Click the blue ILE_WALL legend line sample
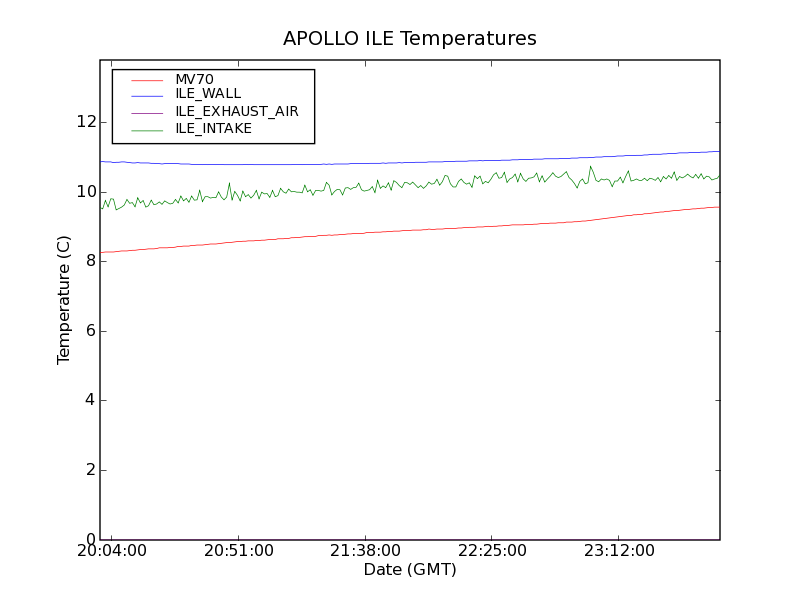This screenshot has width=800, height=600. tap(147, 95)
